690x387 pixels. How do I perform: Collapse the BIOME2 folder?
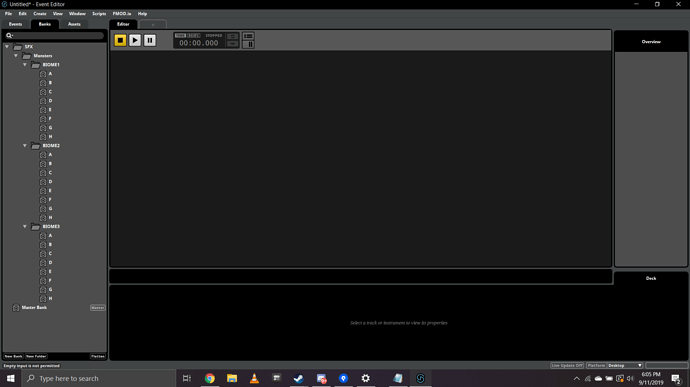click(25, 145)
